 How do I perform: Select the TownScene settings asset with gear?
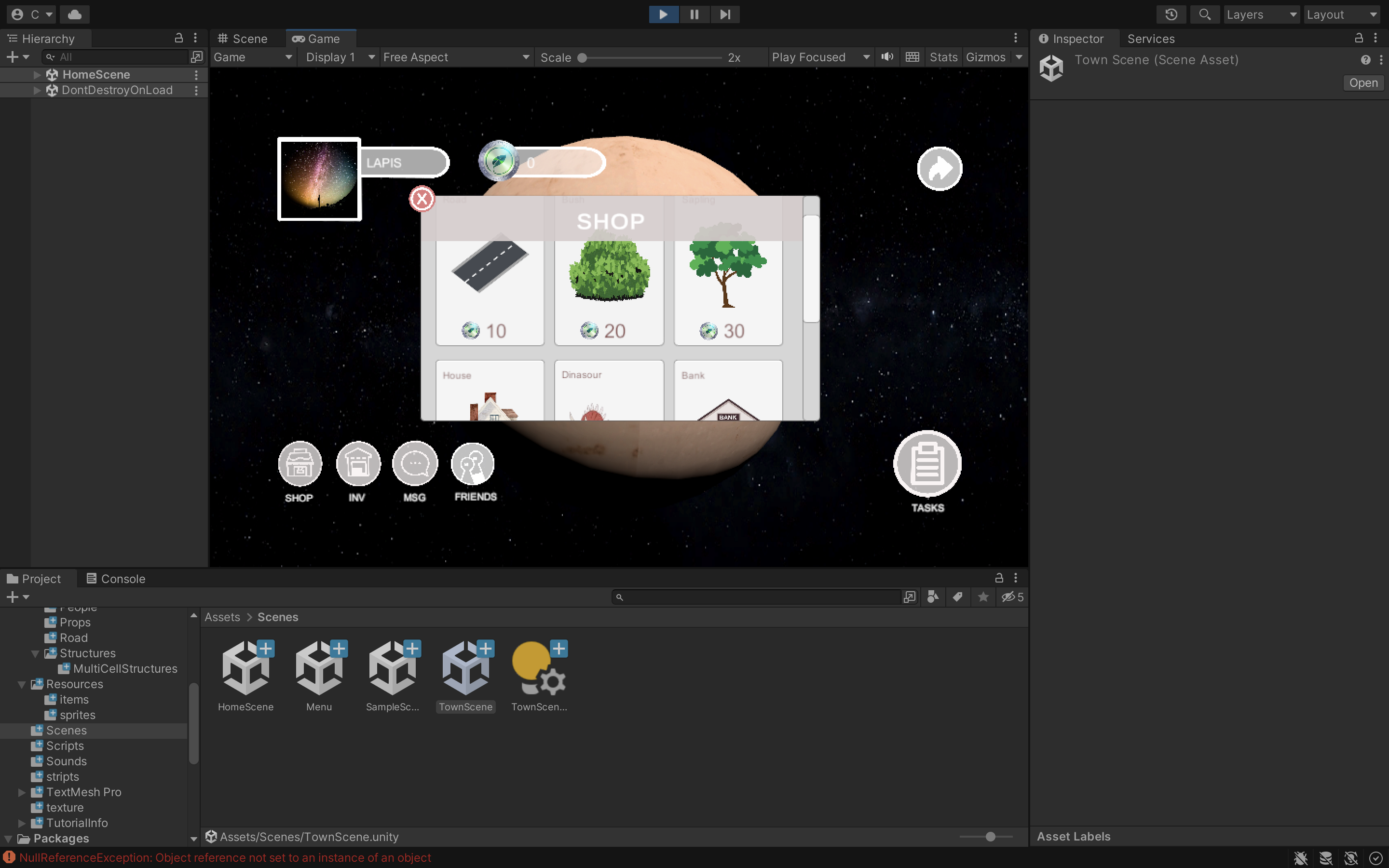click(539, 676)
